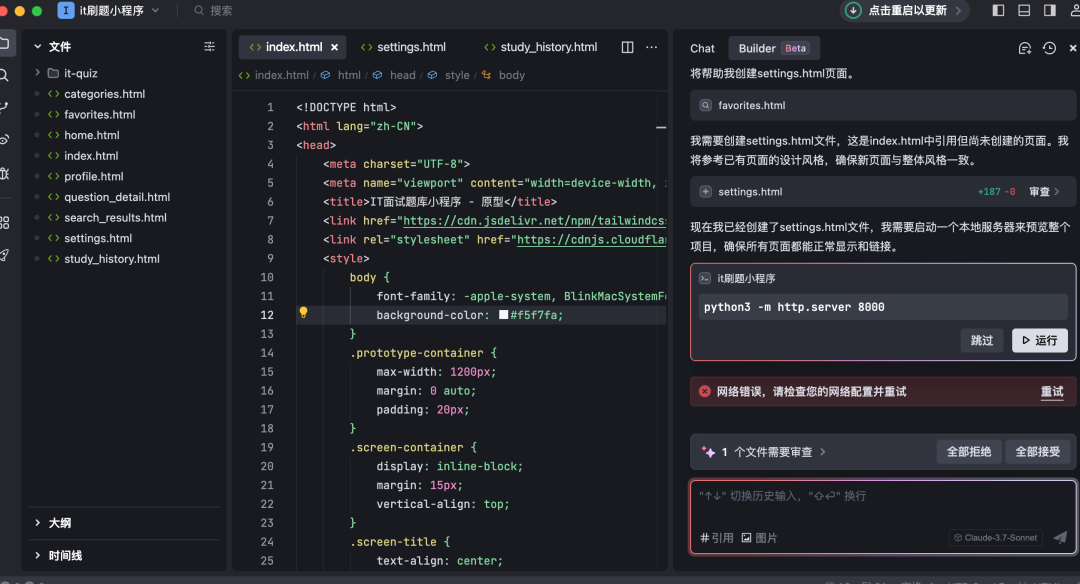Switch to the Chat tab
This screenshot has width=1080, height=584.
point(702,48)
